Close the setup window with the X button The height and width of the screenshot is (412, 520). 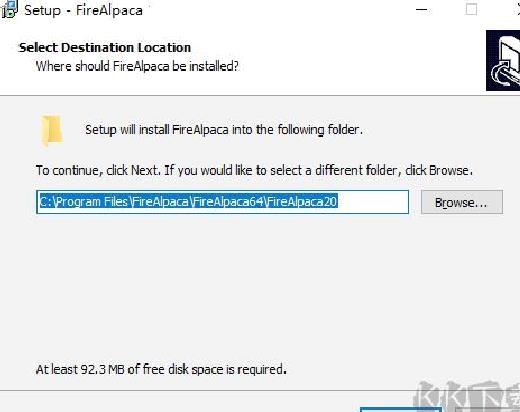tap(518, 10)
